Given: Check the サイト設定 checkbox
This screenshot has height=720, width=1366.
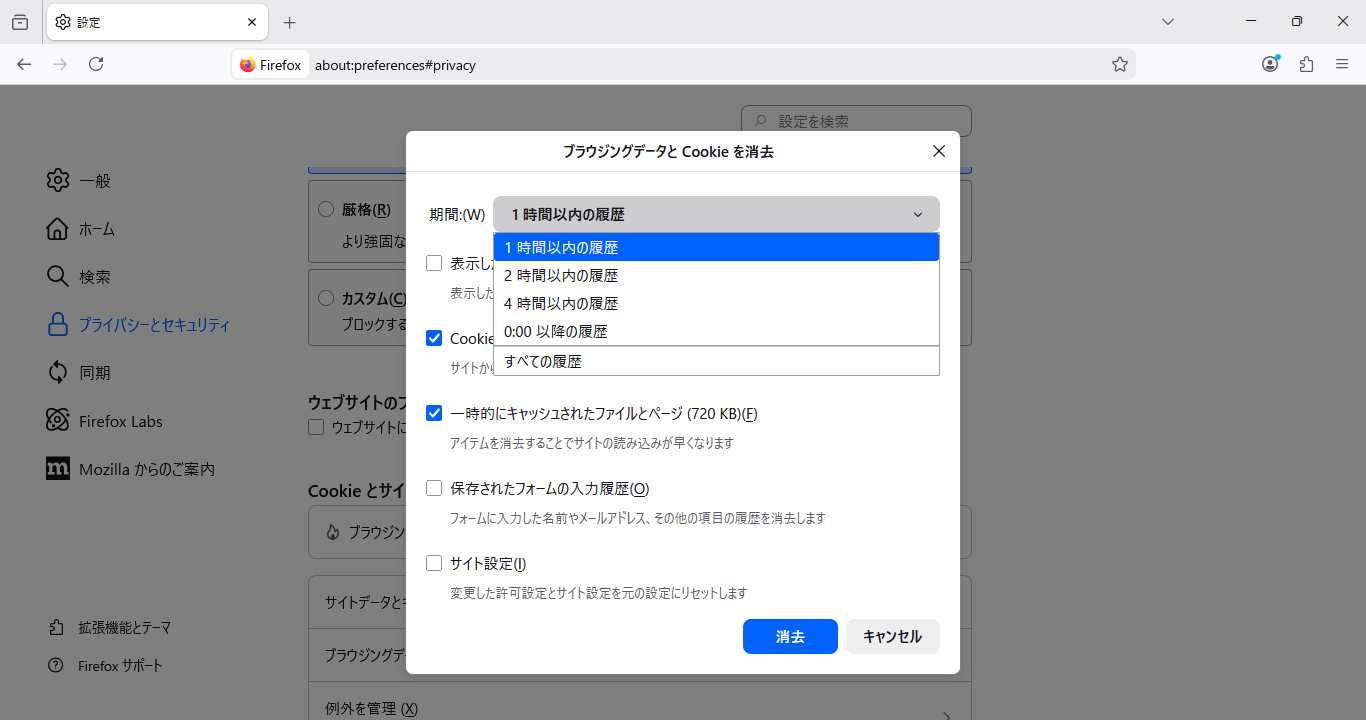Looking at the screenshot, I should (x=434, y=563).
